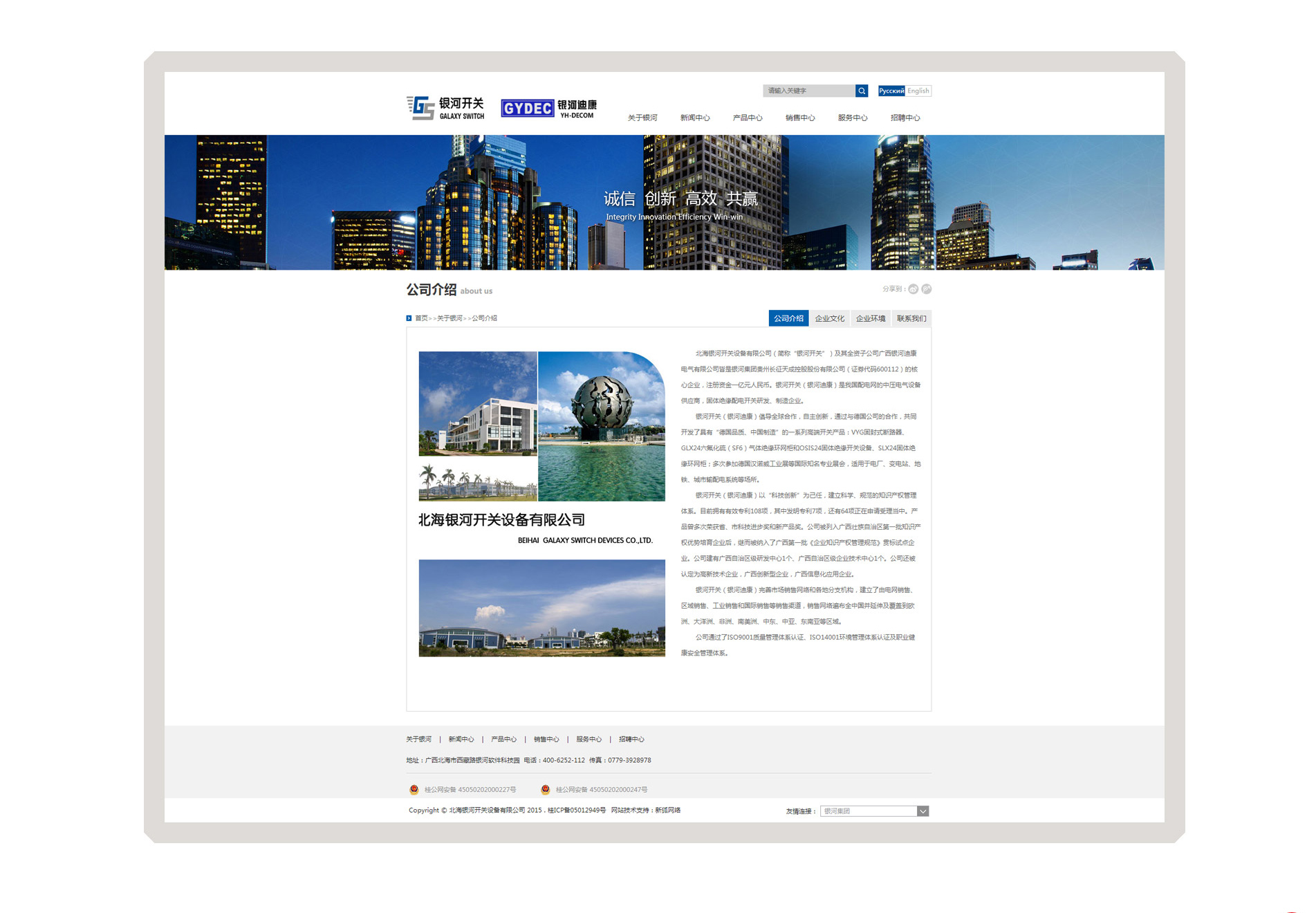Click the police badge icon beside 45050202000247号
The image size is (1316, 913).
tap(545, 789)
